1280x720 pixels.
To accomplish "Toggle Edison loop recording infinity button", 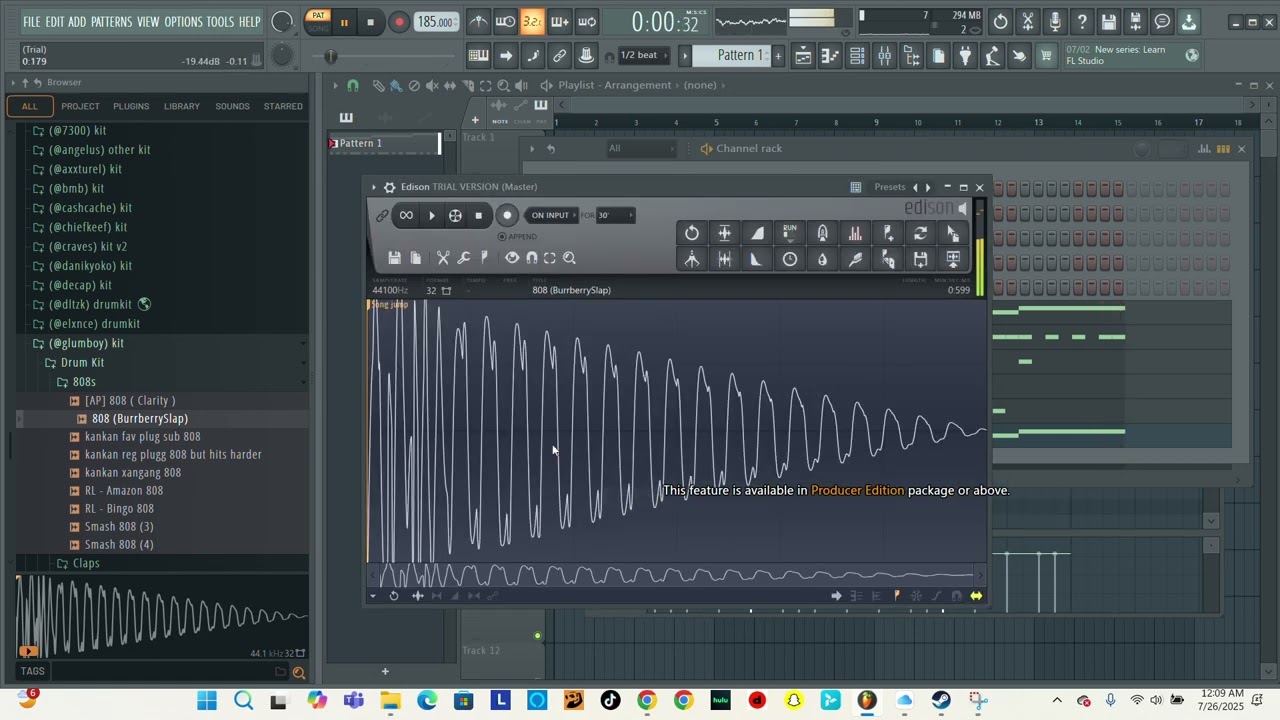I will tap(406, 215).
